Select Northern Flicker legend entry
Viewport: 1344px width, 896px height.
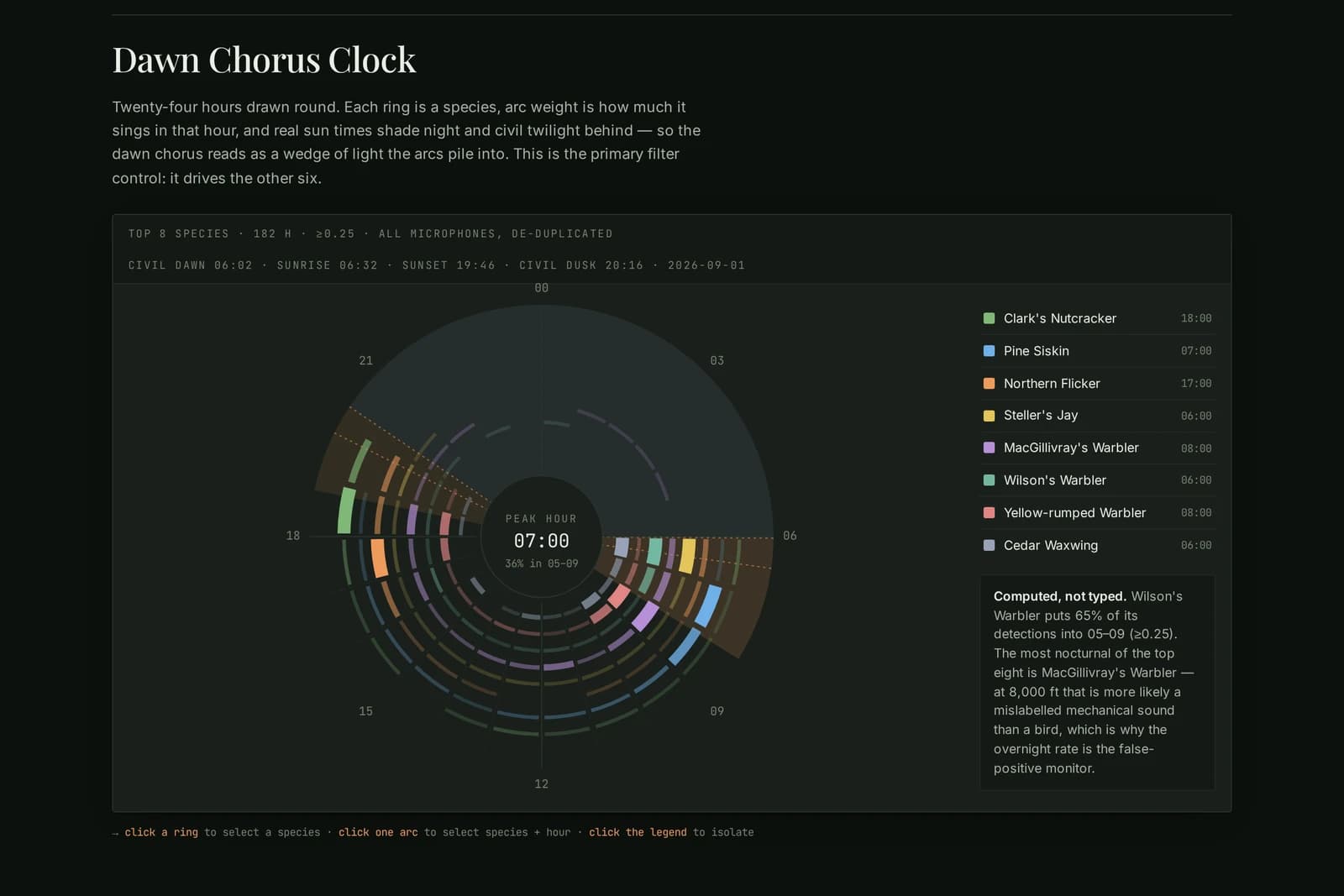1097,383
